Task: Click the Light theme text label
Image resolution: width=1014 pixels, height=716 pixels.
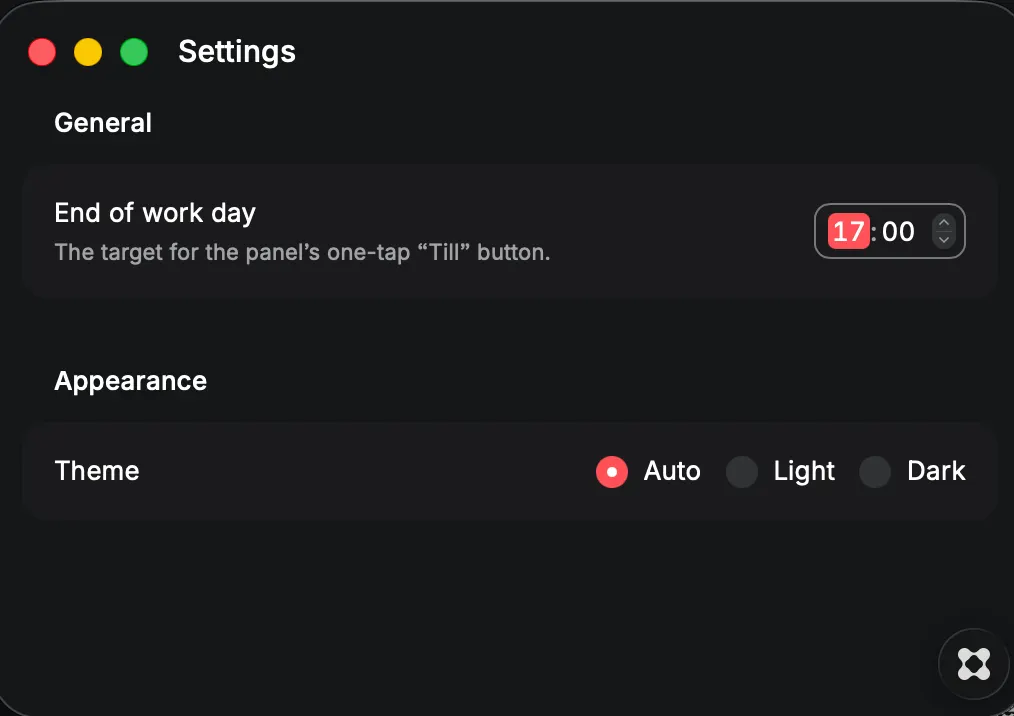Action: click(804, 472)
